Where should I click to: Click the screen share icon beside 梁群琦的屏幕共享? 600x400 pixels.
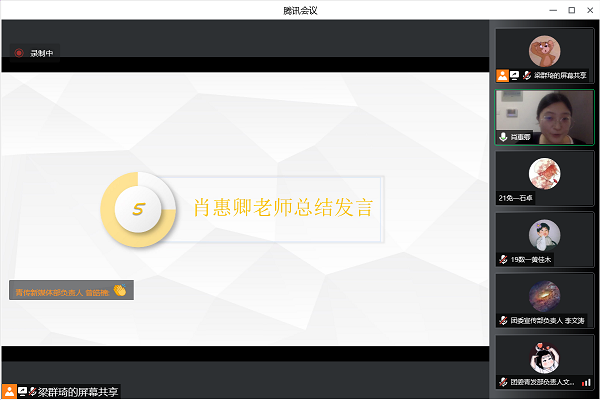(x=22, y=391)
